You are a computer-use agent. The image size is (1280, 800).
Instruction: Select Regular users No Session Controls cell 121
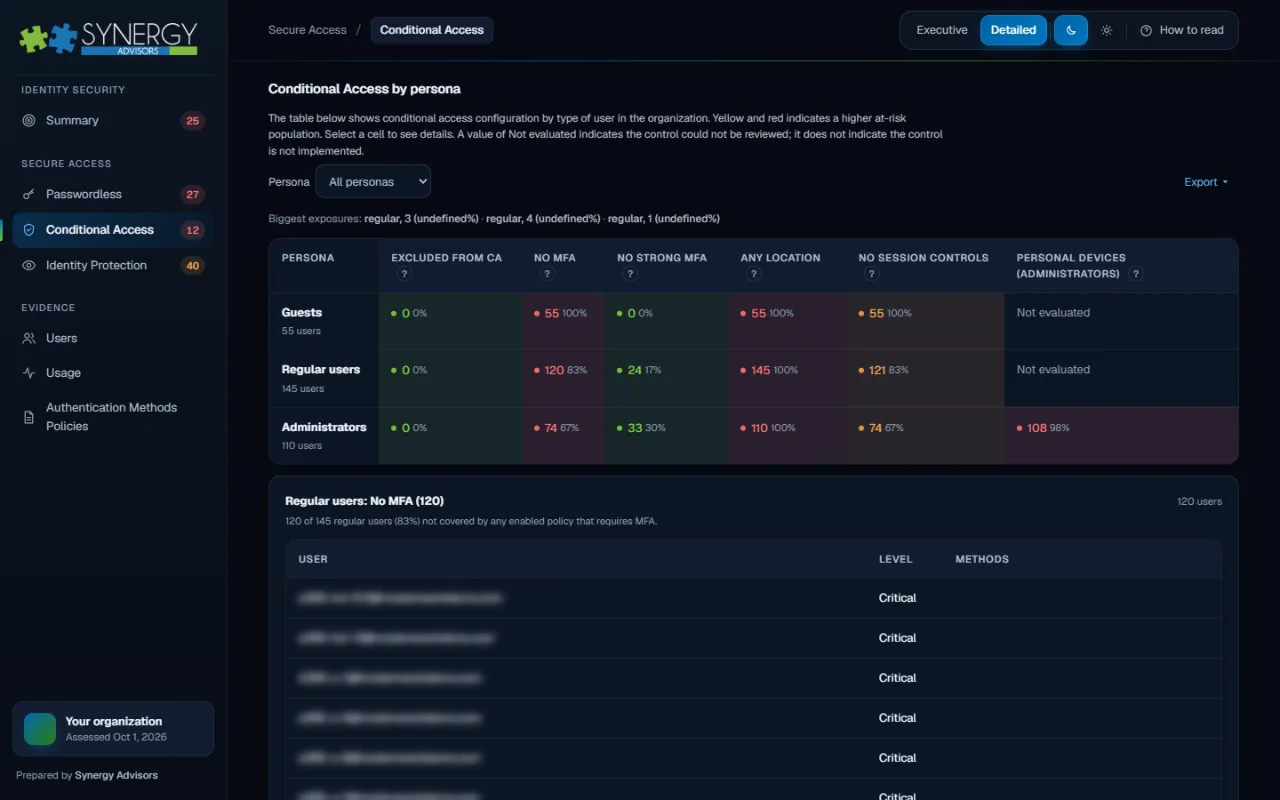(925, 378)
